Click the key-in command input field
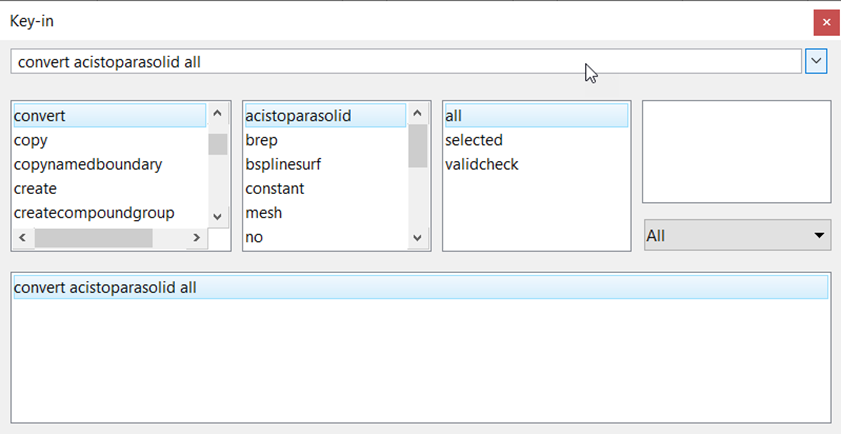 coord(400,62)
